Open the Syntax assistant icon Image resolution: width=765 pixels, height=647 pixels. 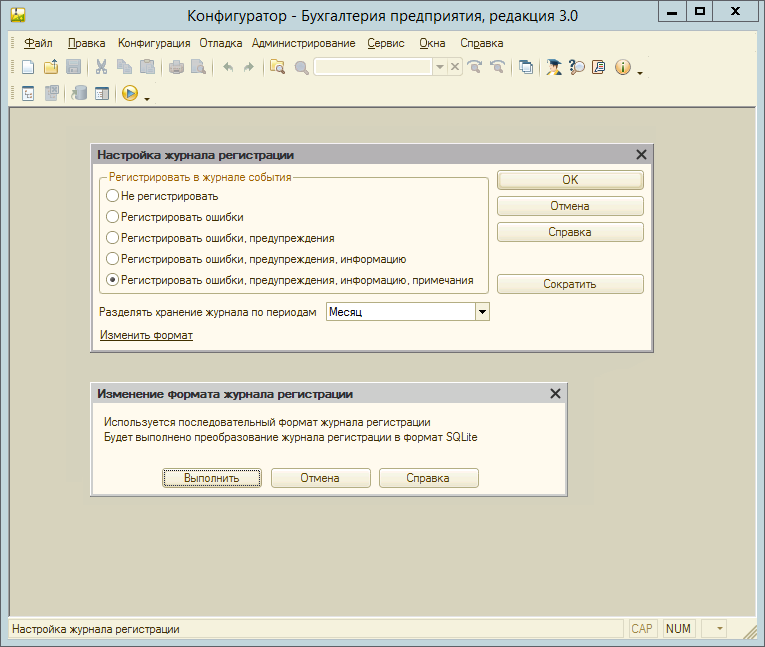554,67
